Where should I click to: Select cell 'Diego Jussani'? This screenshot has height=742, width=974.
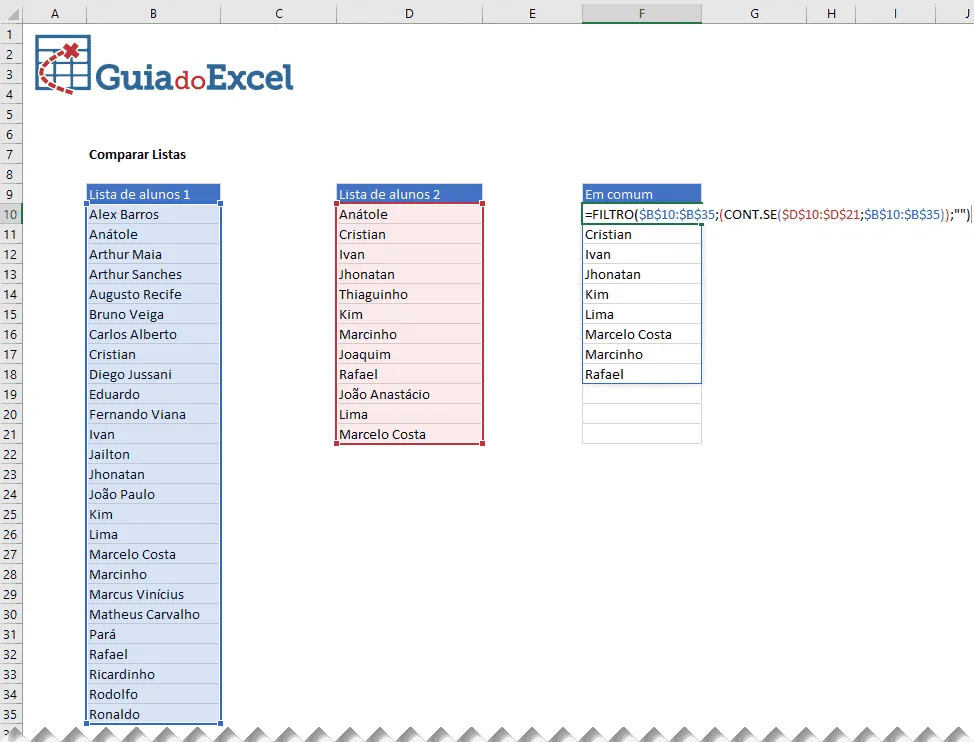pos(153,374)
